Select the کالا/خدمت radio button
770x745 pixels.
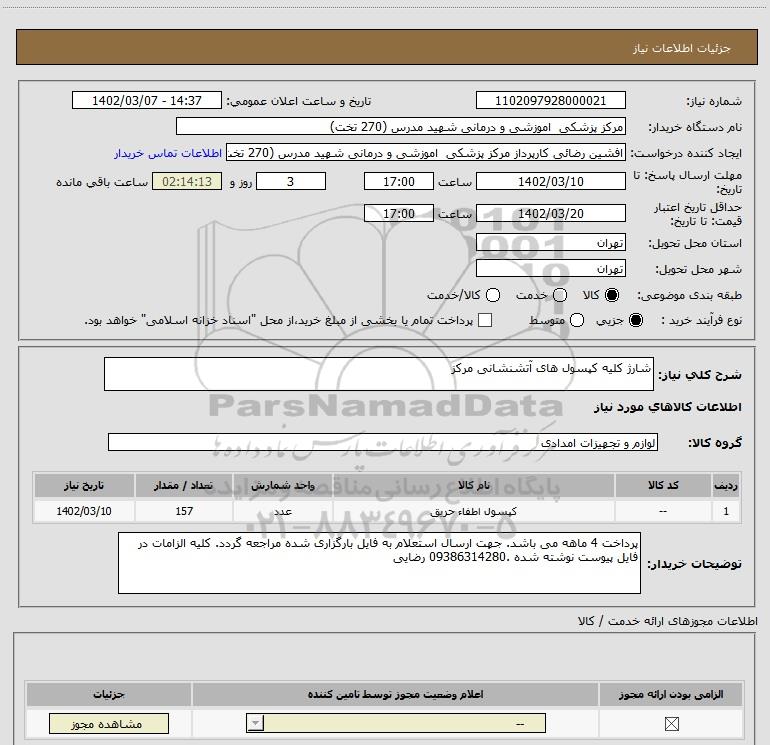click(493, 295)
